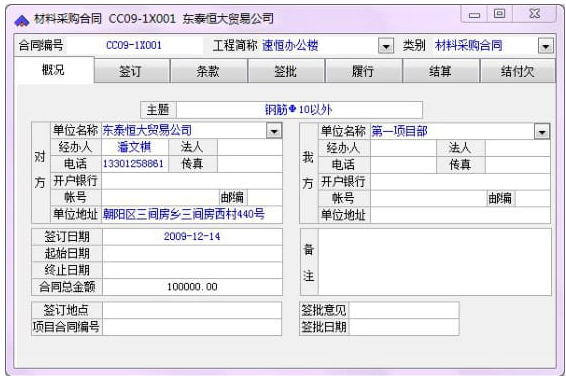Click the 类别 value 材料采购合同
This screenshot has height=376, width=566.
pyautogui.click(x=468, y=45)
